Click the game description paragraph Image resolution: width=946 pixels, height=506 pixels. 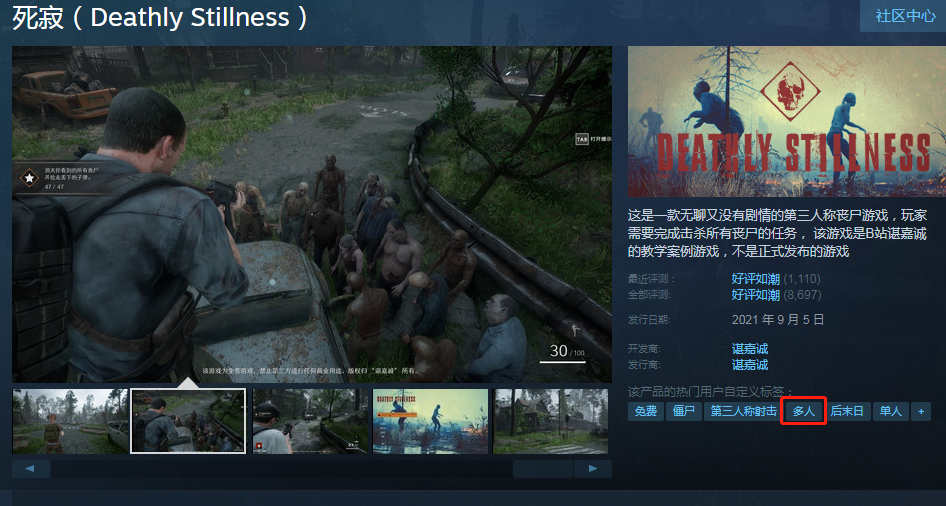point(777,233)
